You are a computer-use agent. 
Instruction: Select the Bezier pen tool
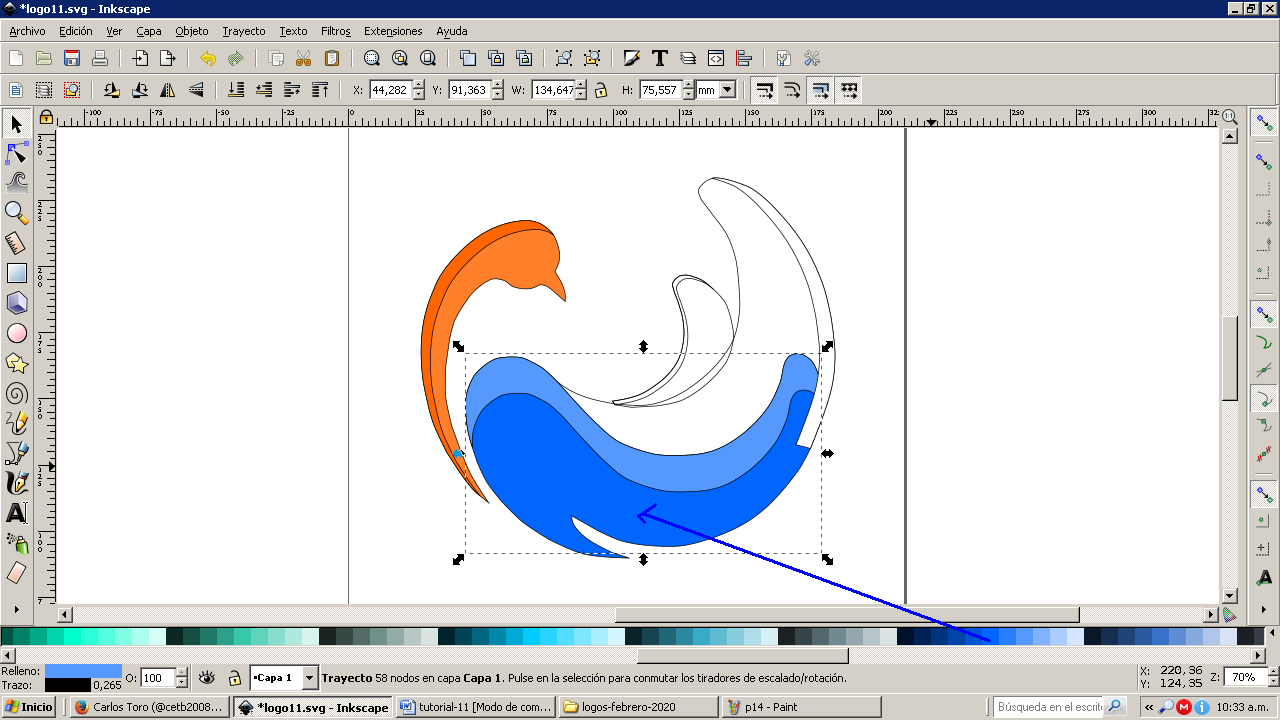click(16, 453)
